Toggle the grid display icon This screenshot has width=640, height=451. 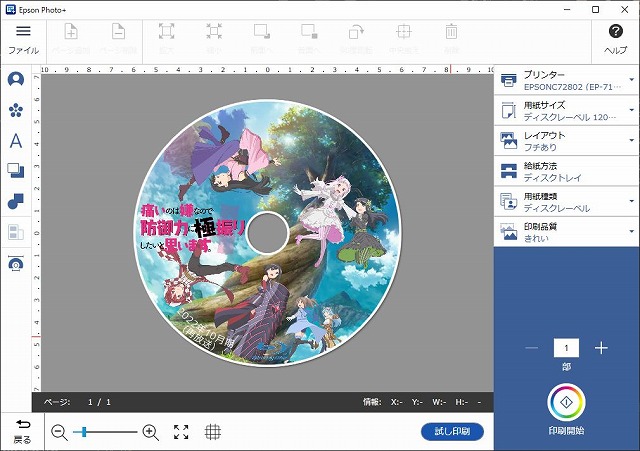(213, 432)
